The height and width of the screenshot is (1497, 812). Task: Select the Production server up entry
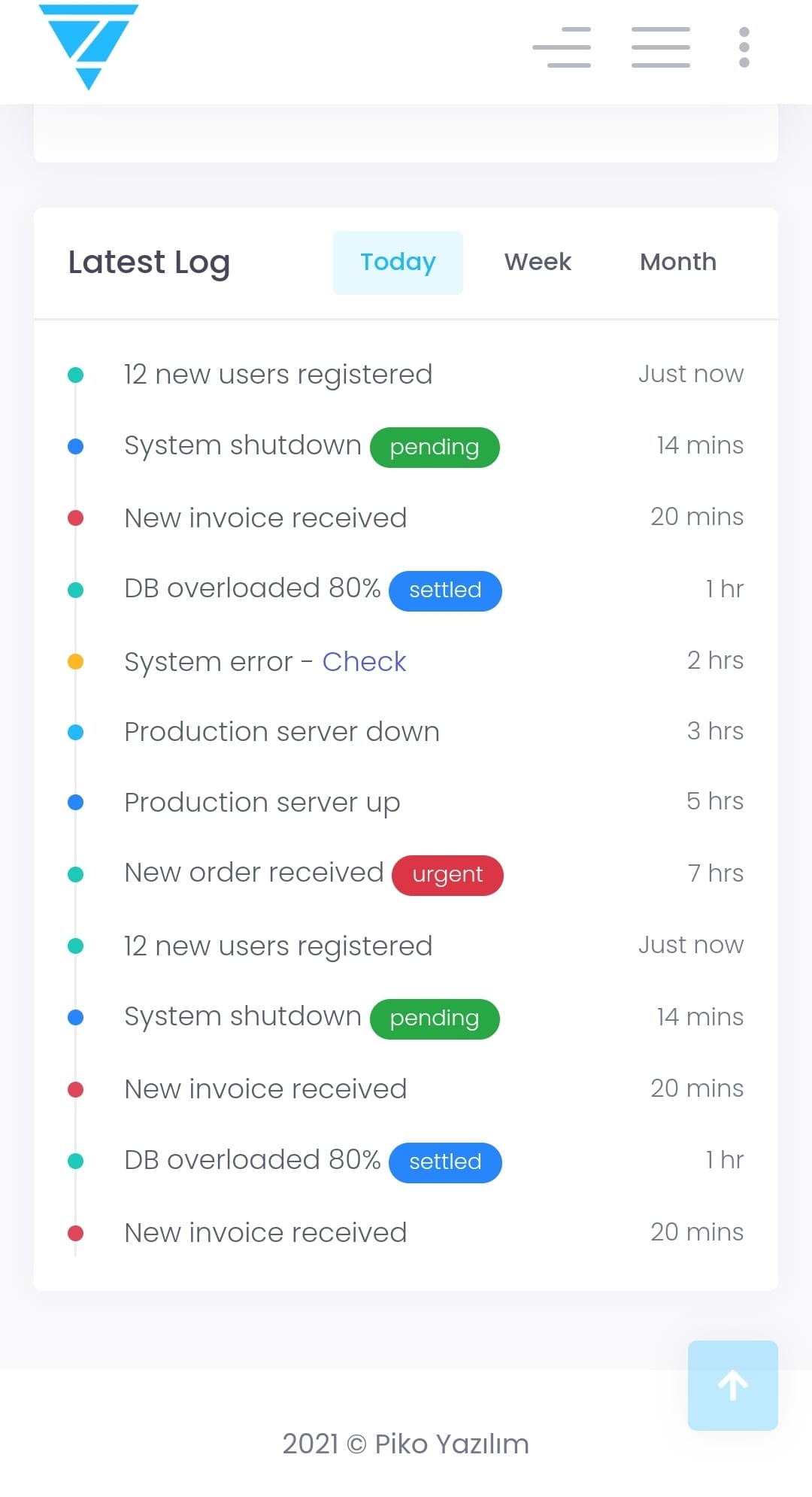tap(262, 803)
